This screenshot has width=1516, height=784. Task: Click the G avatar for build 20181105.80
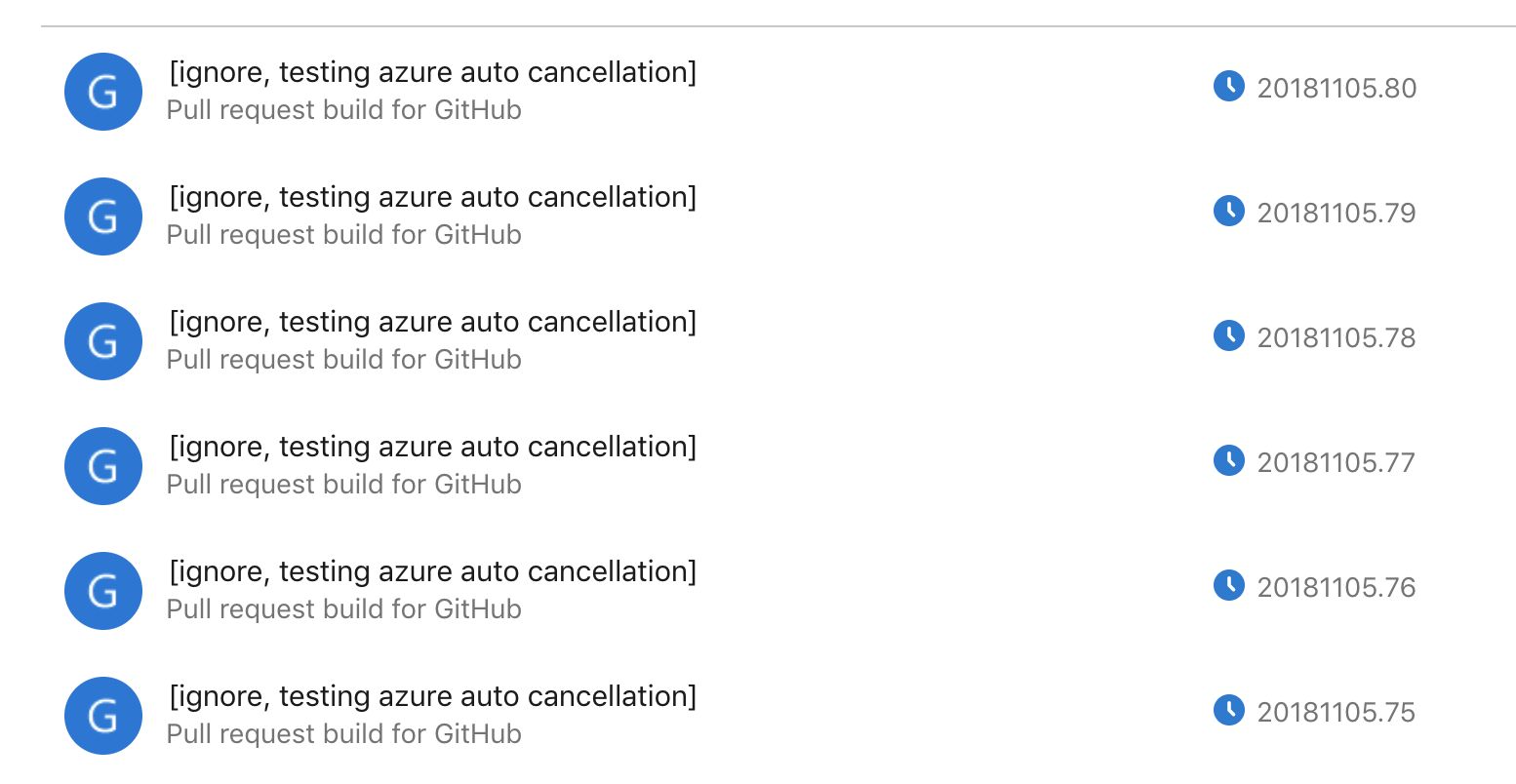coord(103,92)
